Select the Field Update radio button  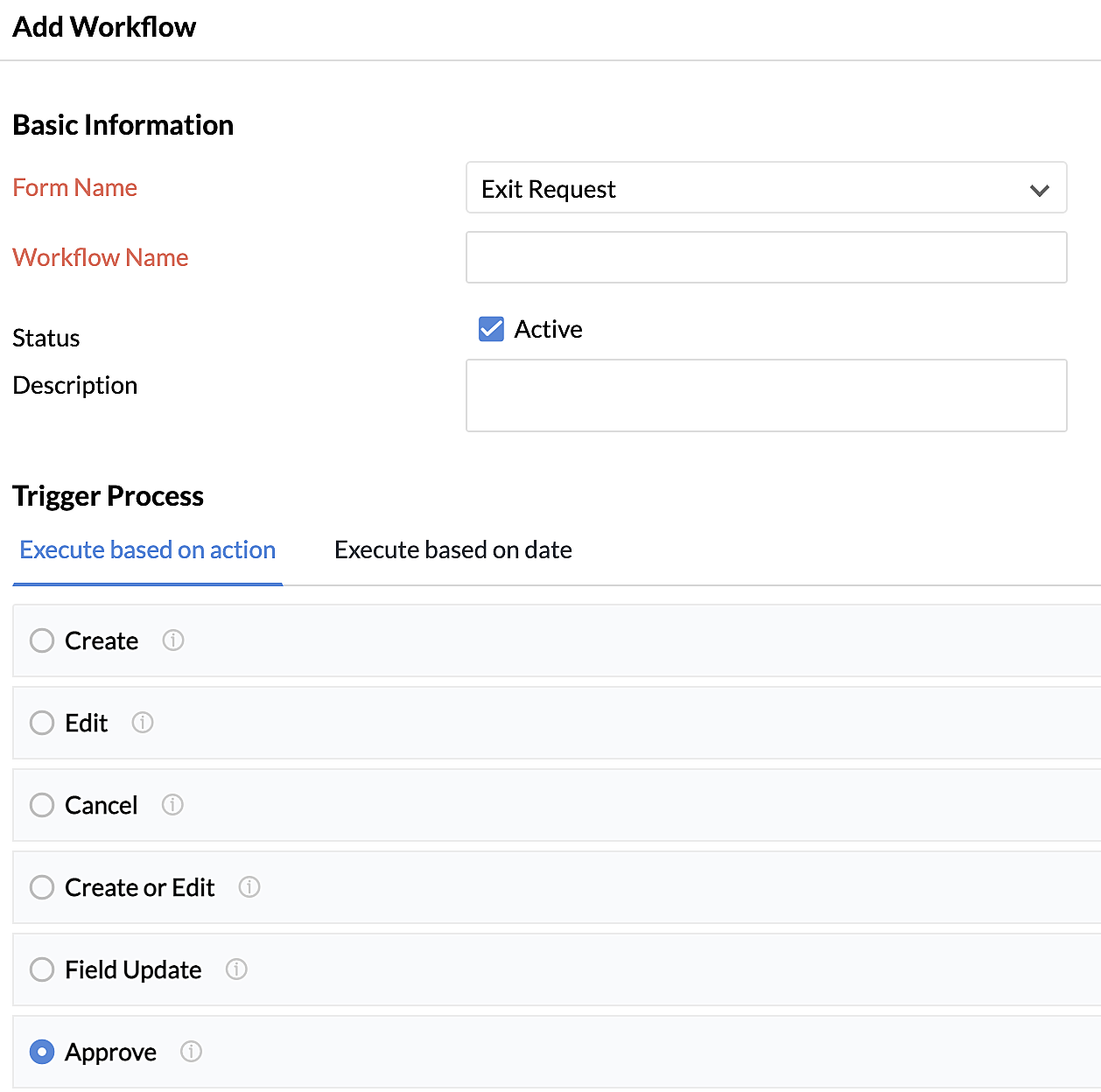coord(42,969)
